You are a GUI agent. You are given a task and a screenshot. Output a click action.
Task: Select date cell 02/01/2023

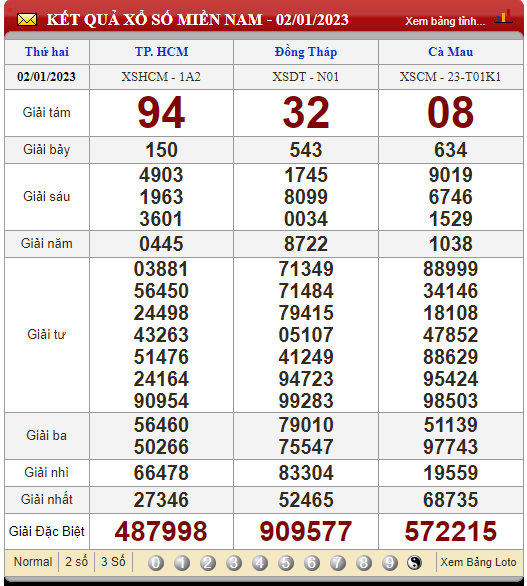pos(46,77)
